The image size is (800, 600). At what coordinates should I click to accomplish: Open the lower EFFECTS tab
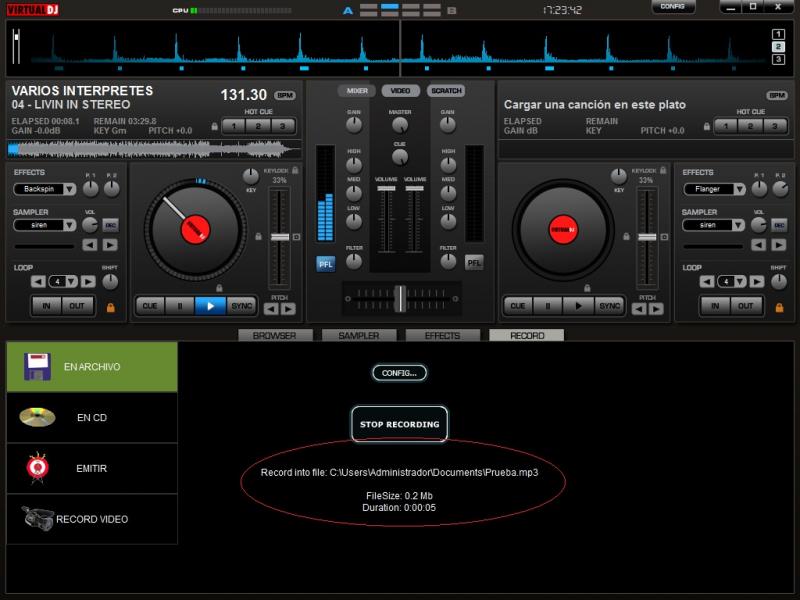(x=442, y=335)
